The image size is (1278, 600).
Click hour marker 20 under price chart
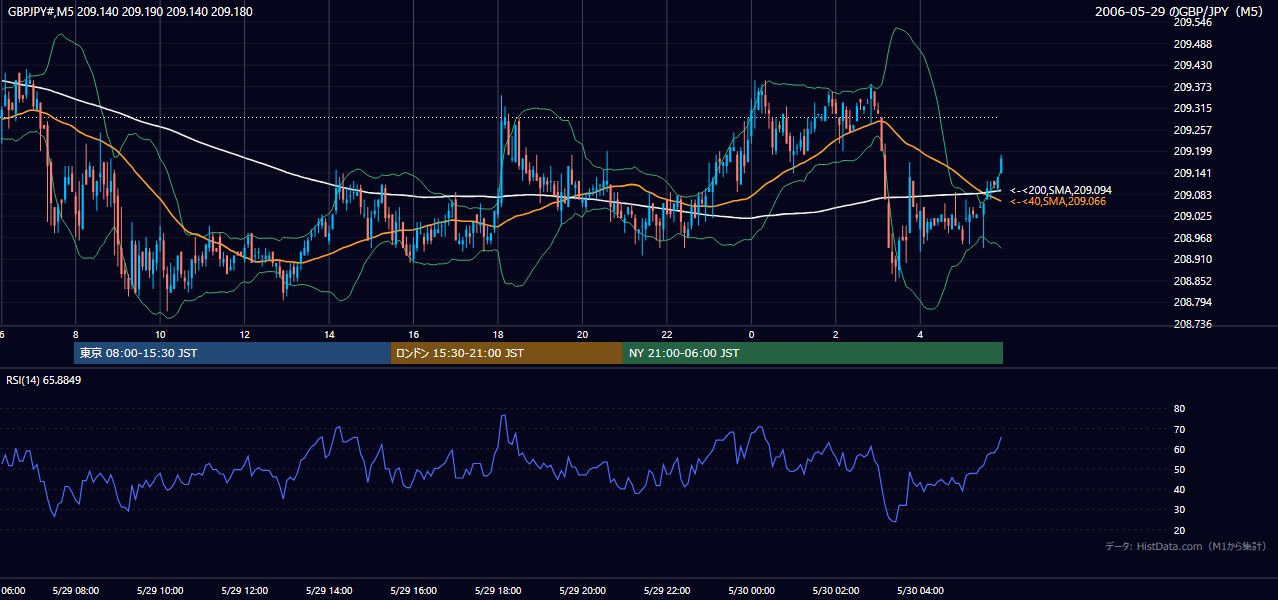point(582,334)
